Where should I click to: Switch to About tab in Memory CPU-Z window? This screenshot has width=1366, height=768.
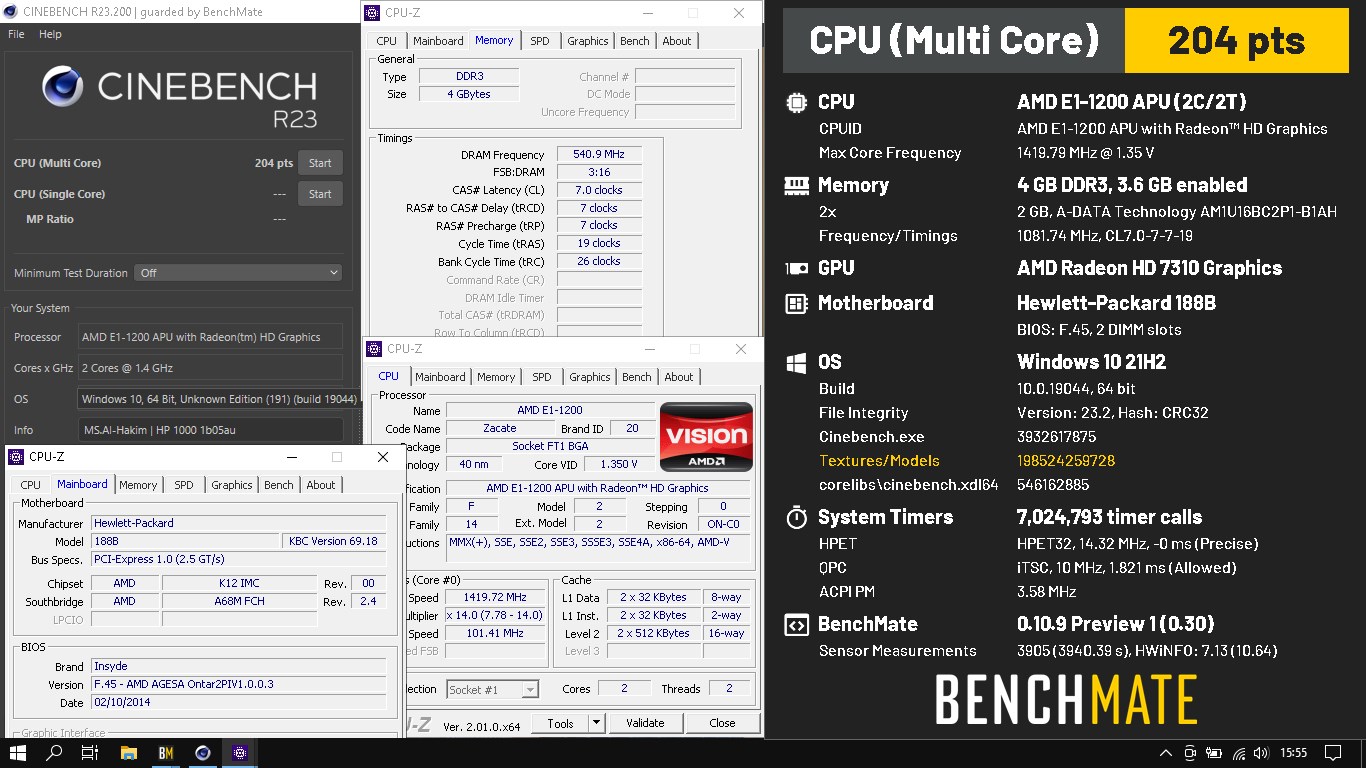coord(677,41)
